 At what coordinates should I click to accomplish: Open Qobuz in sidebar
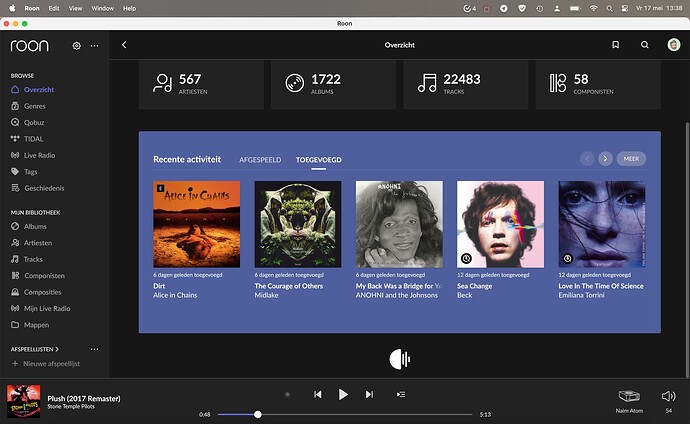[x=28, y=122]
